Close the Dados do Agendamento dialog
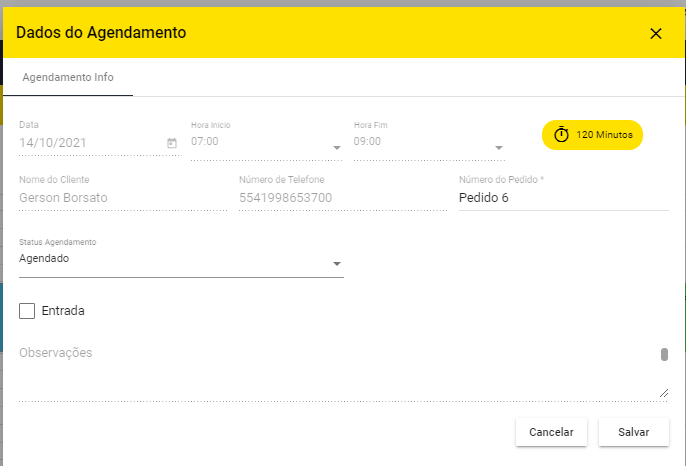 click(x=656, y=33)
